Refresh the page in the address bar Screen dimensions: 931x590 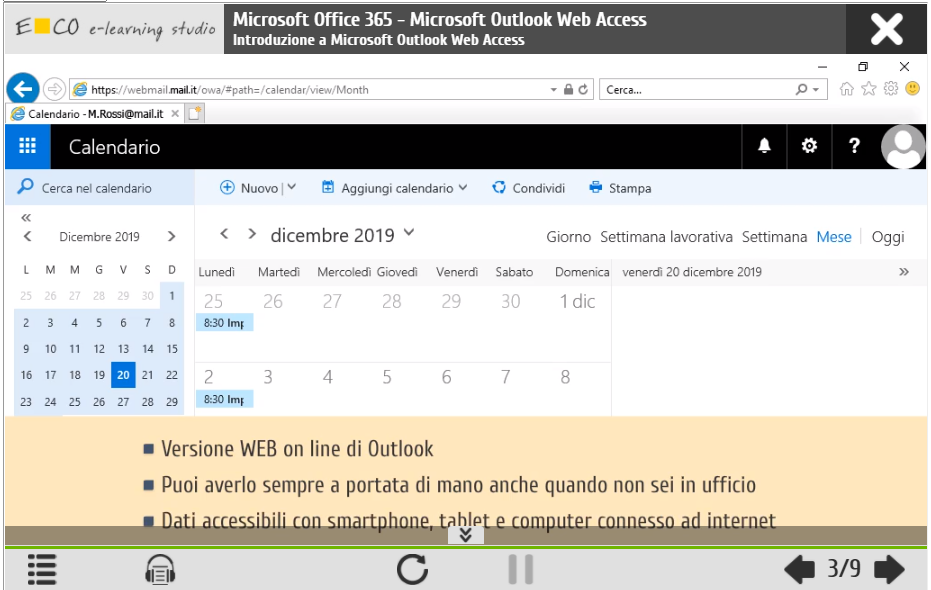[583, 90]
